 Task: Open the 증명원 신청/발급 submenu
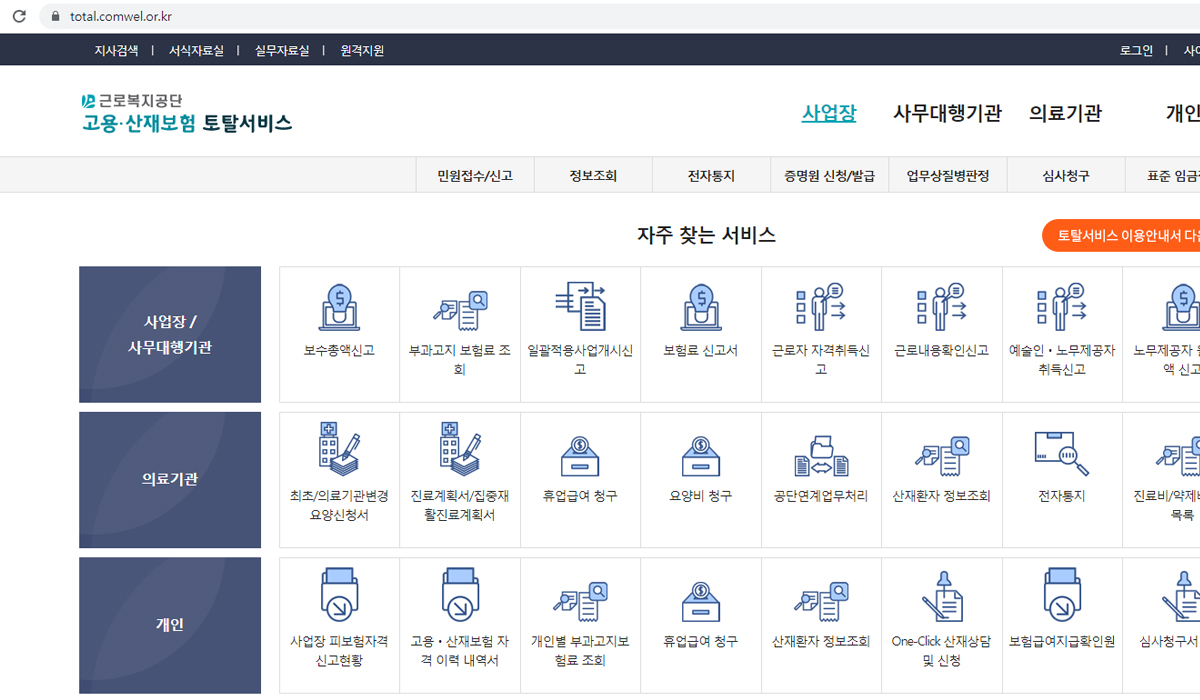tap(829, 175)
